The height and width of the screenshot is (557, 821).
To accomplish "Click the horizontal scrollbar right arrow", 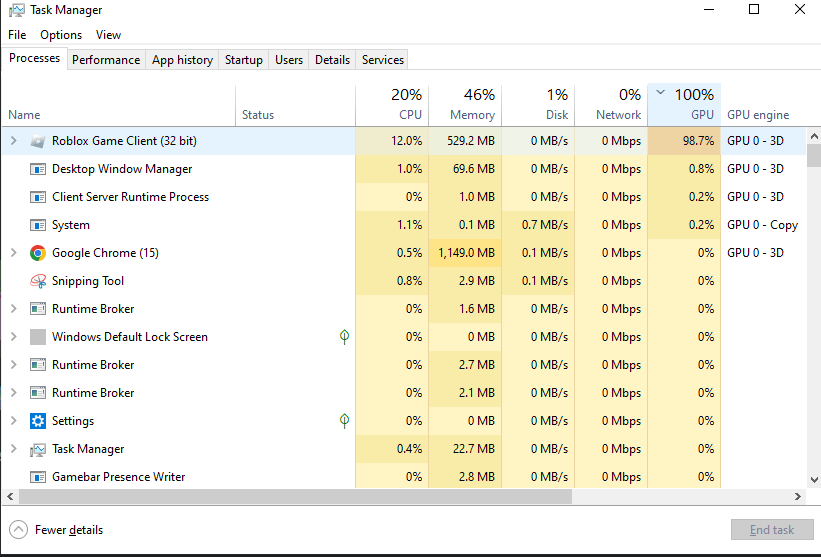I will 797,496.
